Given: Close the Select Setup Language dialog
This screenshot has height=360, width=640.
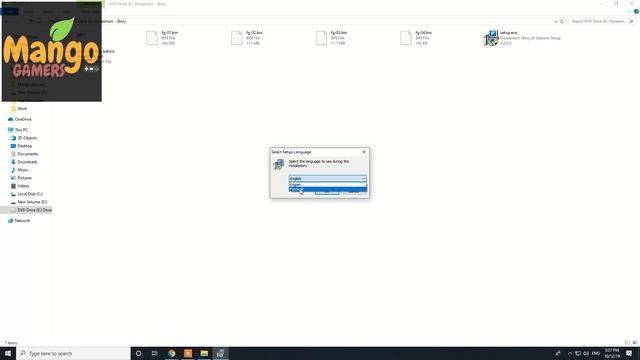Looking at the screenshot, I should [364, 152].
